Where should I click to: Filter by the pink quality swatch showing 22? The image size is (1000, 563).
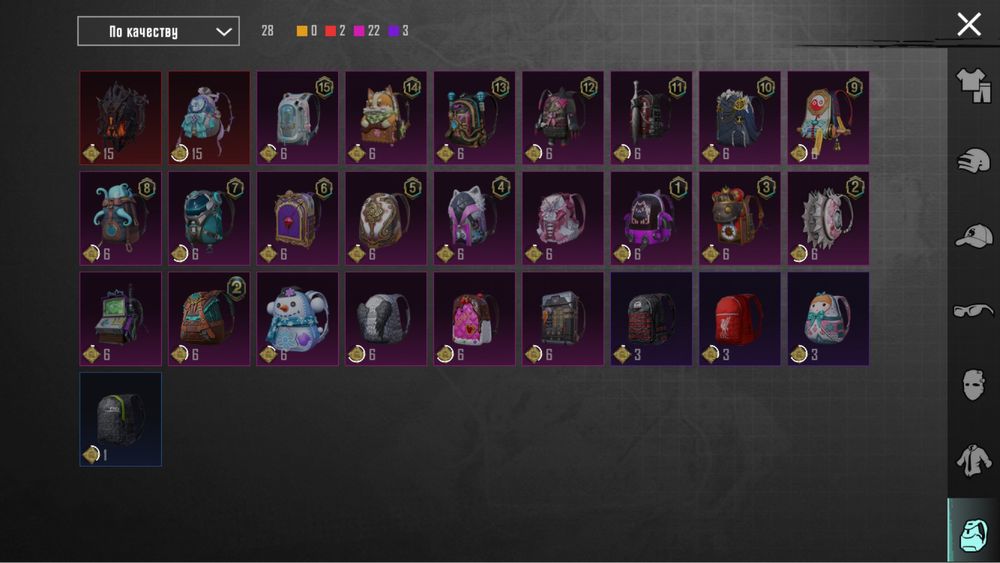(x=359, y=31)
